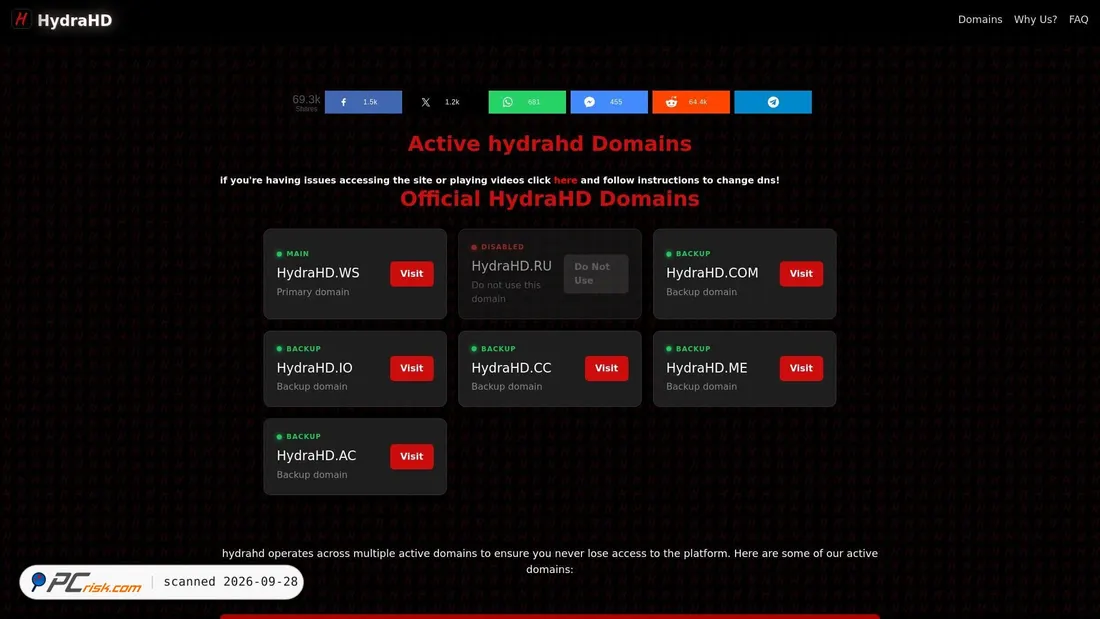Image resolution: width=1100 pixels, height=619 pixels.
Task: Visit the HydraHD.AC backup domain
Action: pyautogui.click(x=412, y=456)
